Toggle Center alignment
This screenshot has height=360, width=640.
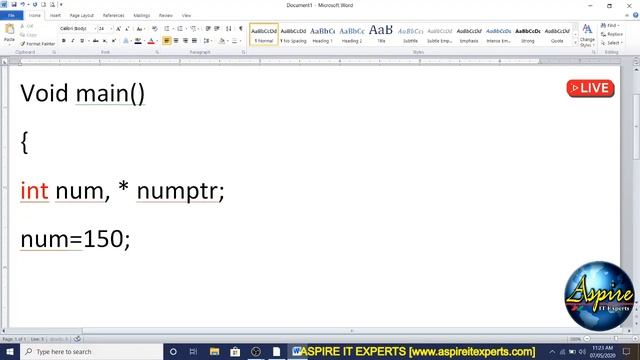[176, 41]
